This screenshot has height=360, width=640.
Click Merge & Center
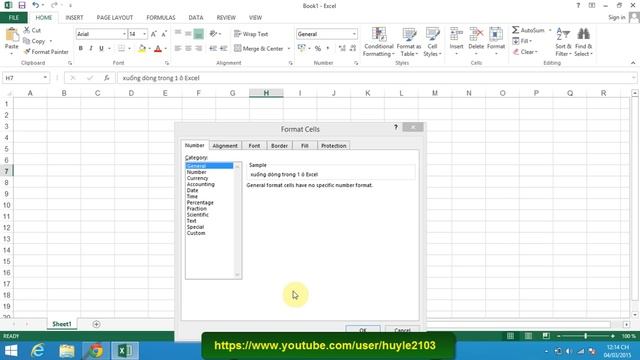(259, 49)
